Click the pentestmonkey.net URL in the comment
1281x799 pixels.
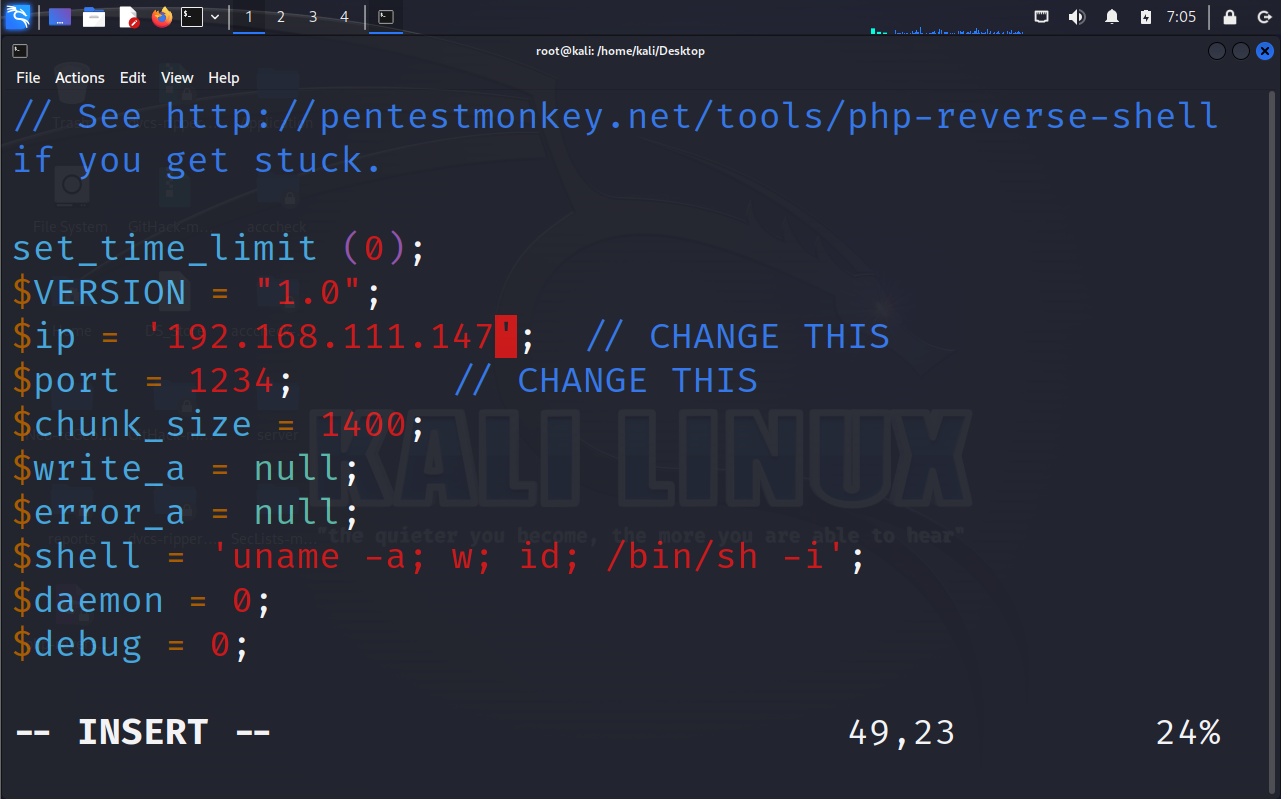tap(692, 116)
